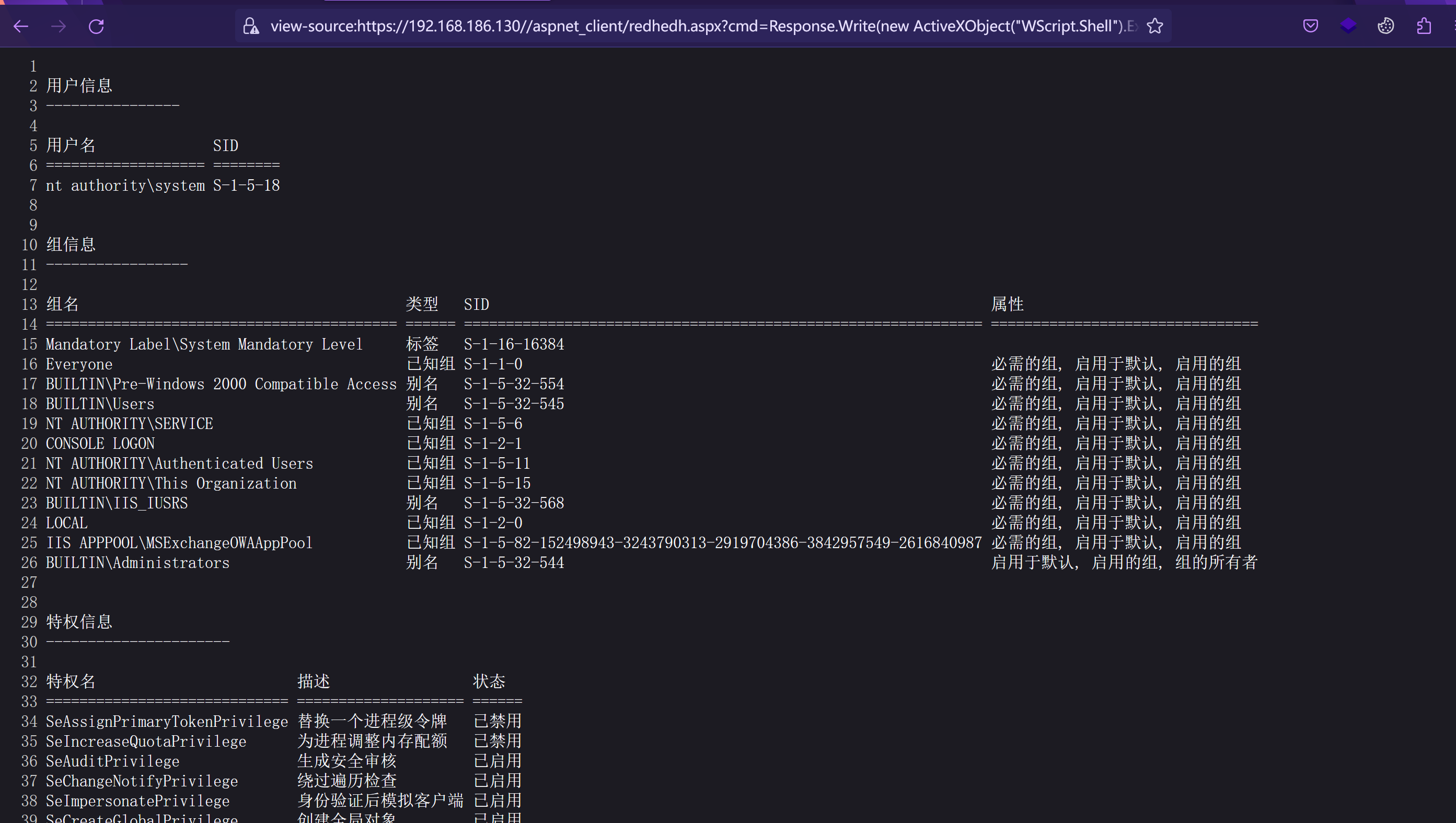Open the purple layered-diamond extension

pyautogui.click(x=1348, y=26)
